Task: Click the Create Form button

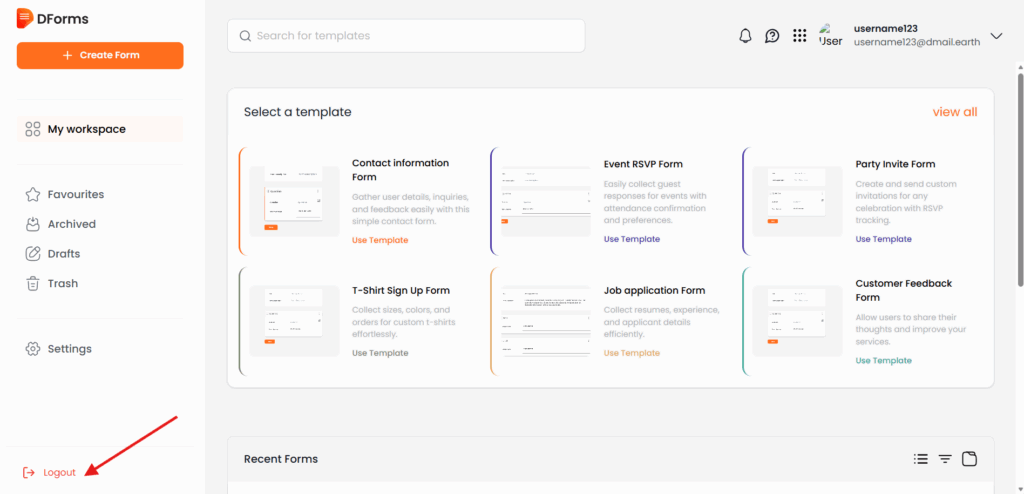Action: [100, 55]
